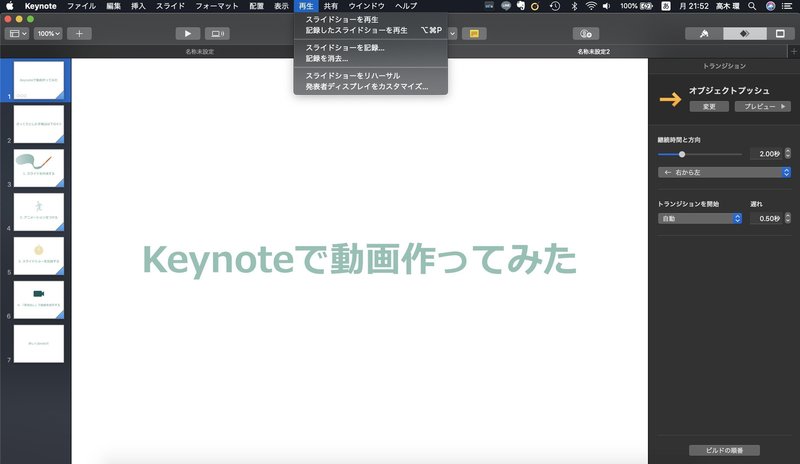Open the Document inspector icon
Image resolution: width=800 pixels, height=464 pixels.
click(780, 34)
